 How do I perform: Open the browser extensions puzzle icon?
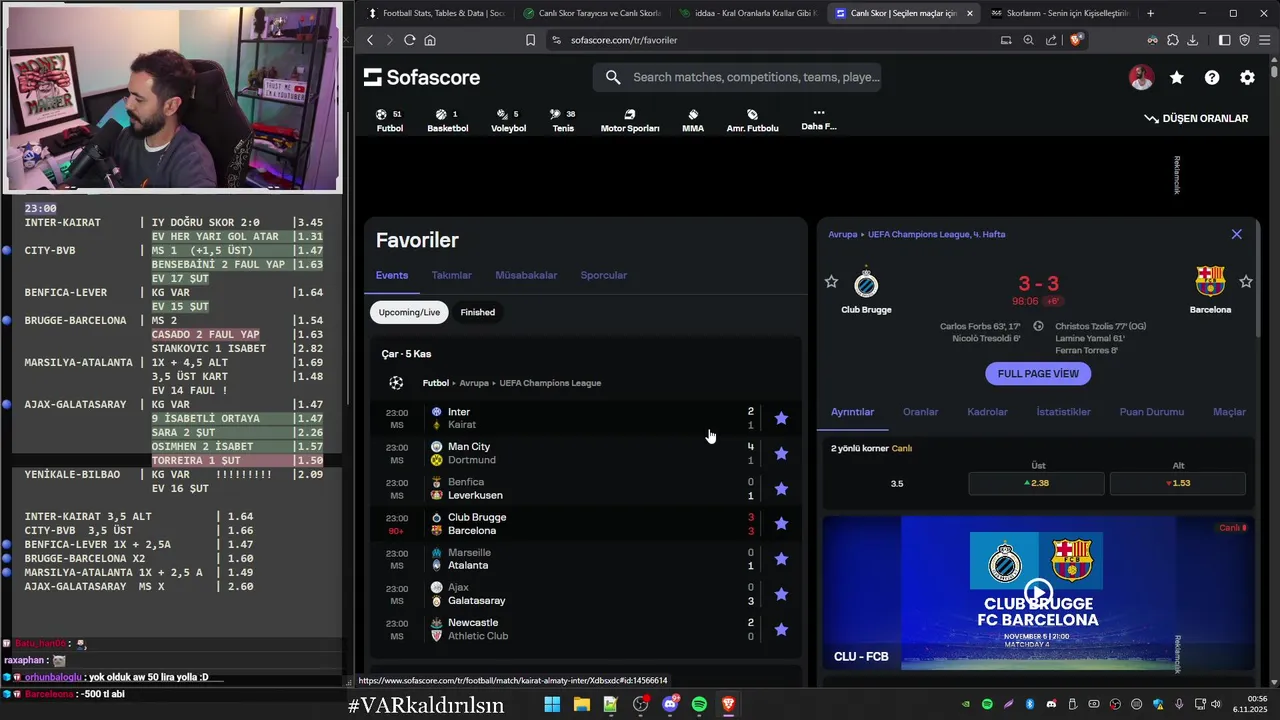click(1172, 40)
